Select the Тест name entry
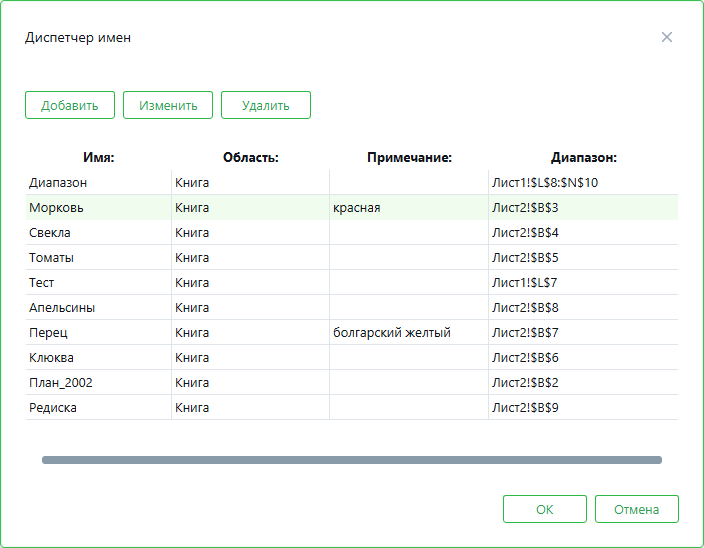Screen dimensions: 704x548 coord(42,283)
